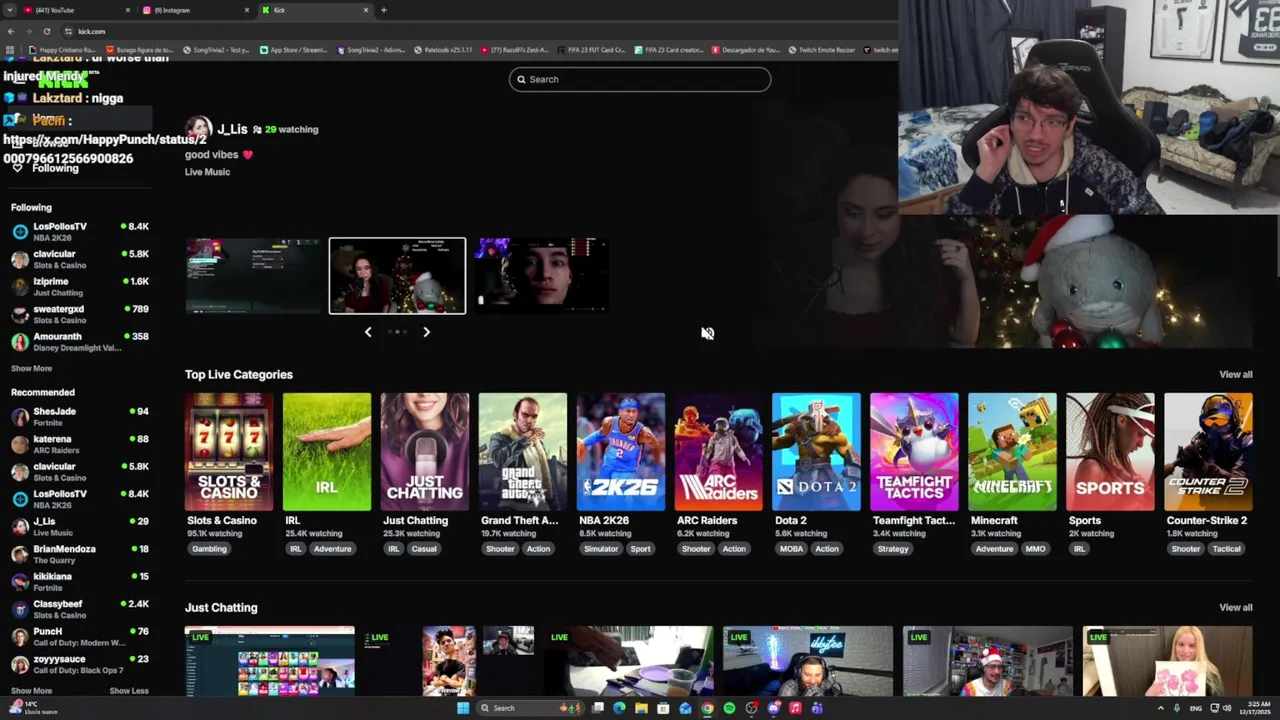The height and width of the screenshot is (720, 1280).
Task: Open Spotify from the taskbar
Action: [x=729, y=708]
